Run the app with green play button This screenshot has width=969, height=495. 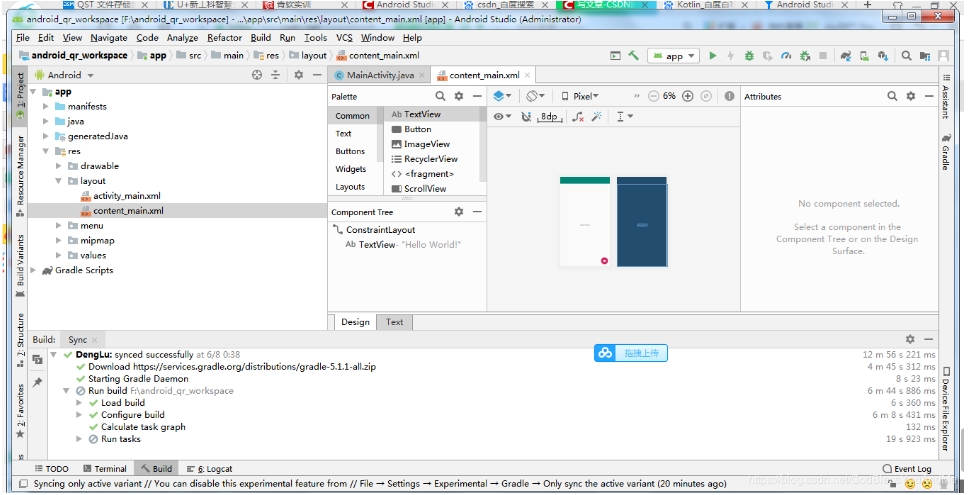click(713, 56)
